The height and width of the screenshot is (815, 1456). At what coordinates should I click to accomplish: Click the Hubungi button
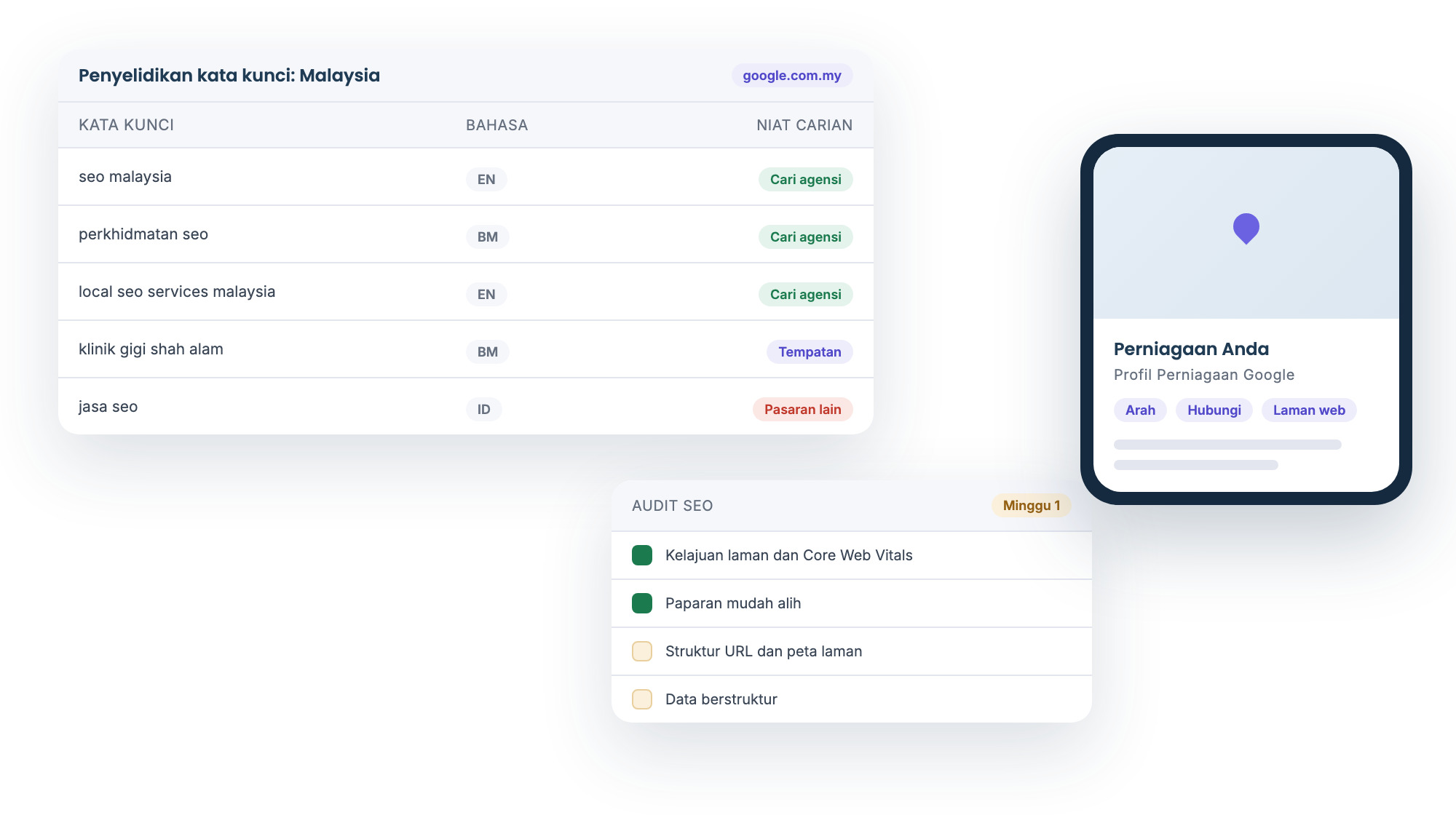1214,410
